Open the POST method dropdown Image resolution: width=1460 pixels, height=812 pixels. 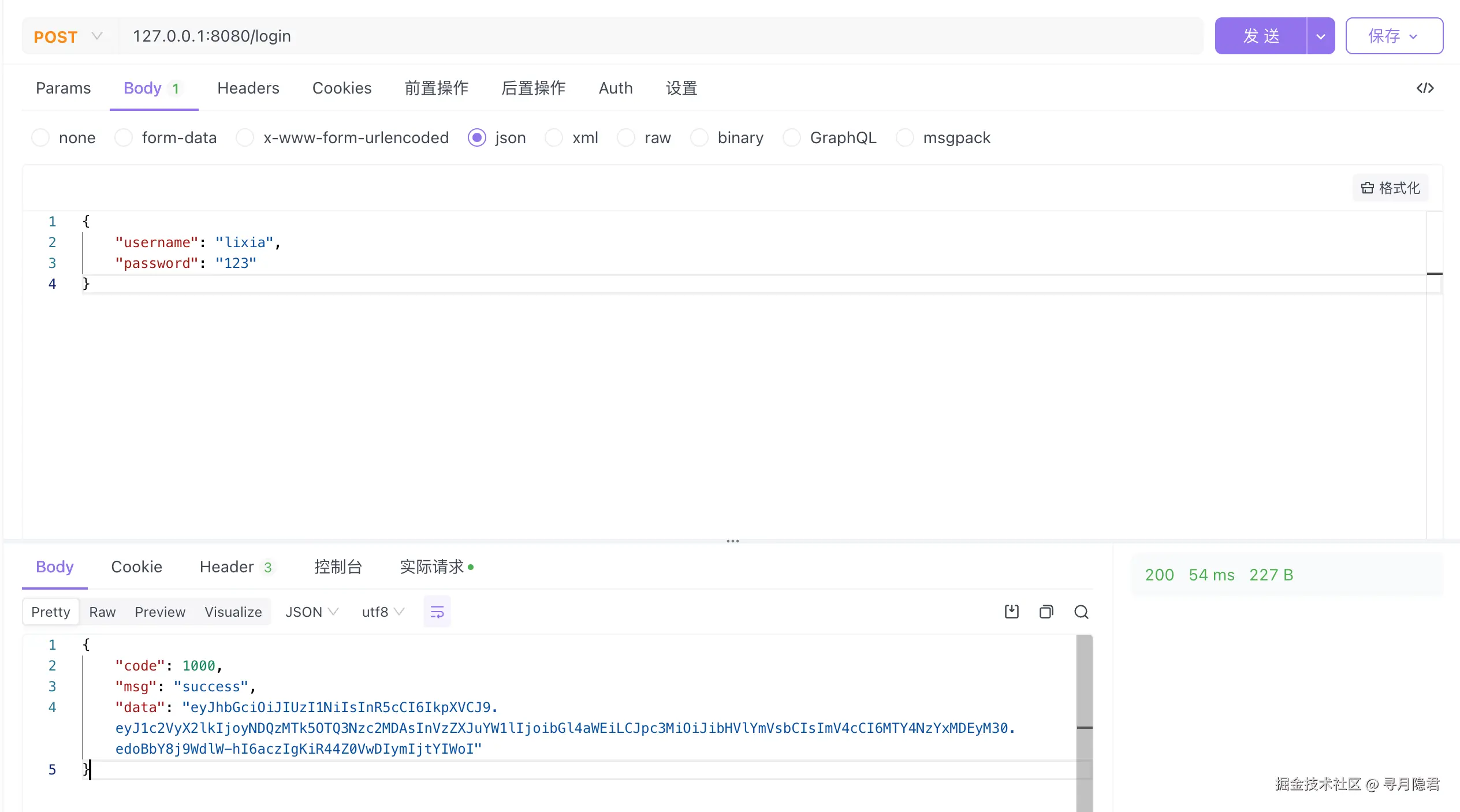[x=69, y=36]
